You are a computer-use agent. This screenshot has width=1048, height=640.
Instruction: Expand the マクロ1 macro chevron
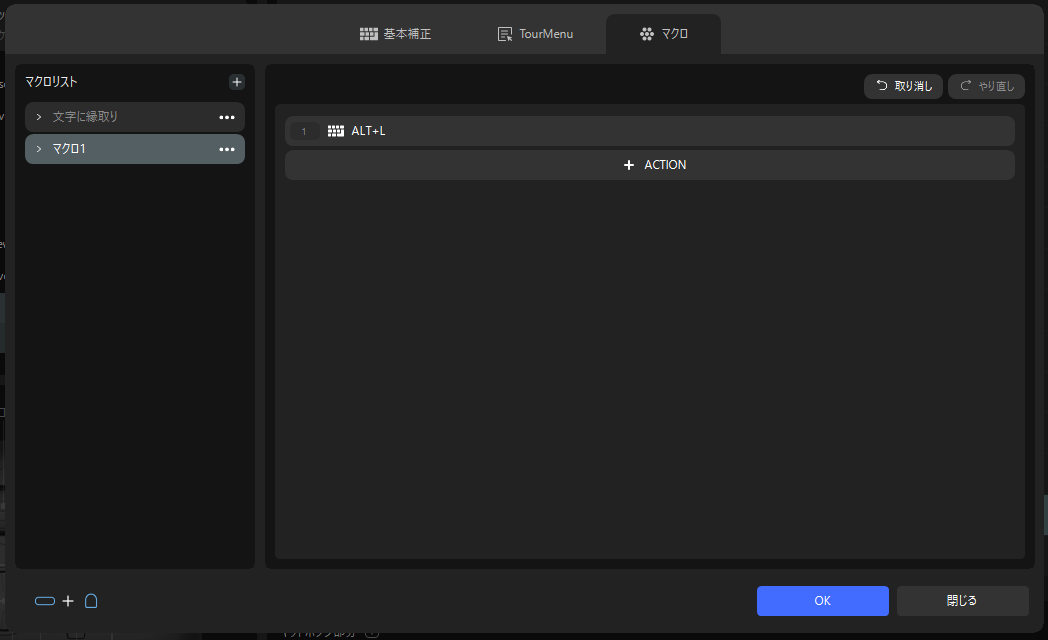coord(39,149)
